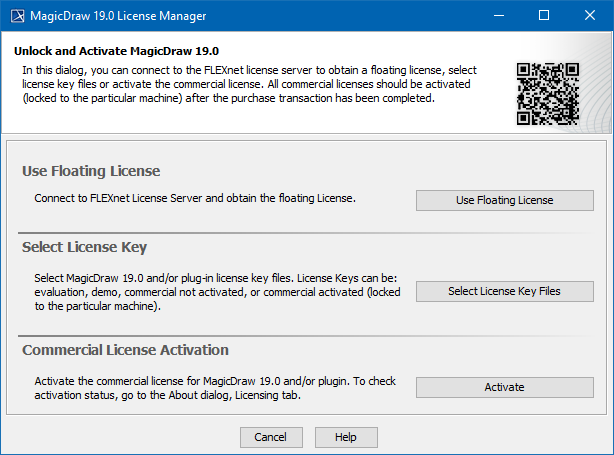Viewport: 614px width, 455px height.
Task: Close the License Manager window
Action: (590, 15)
